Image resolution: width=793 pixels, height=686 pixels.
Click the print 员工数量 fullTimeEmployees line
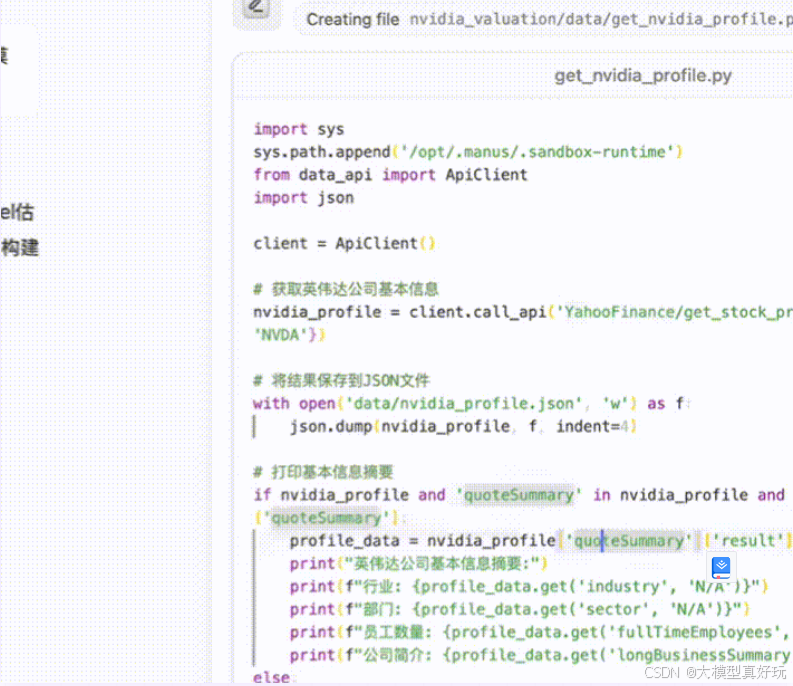pyautogui.click(x=541, y=632)
